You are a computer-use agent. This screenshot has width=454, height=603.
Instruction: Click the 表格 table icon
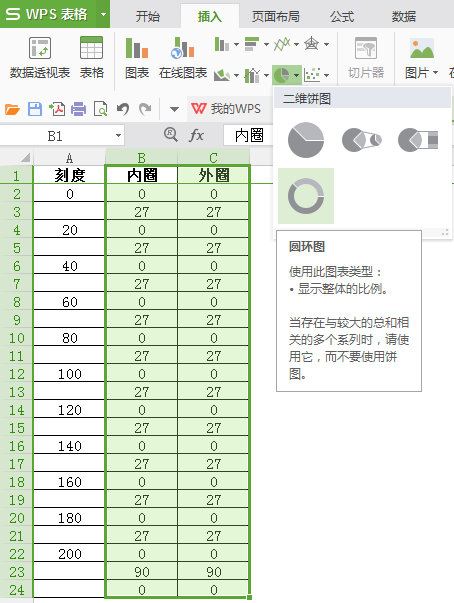(x=91, y=58)
